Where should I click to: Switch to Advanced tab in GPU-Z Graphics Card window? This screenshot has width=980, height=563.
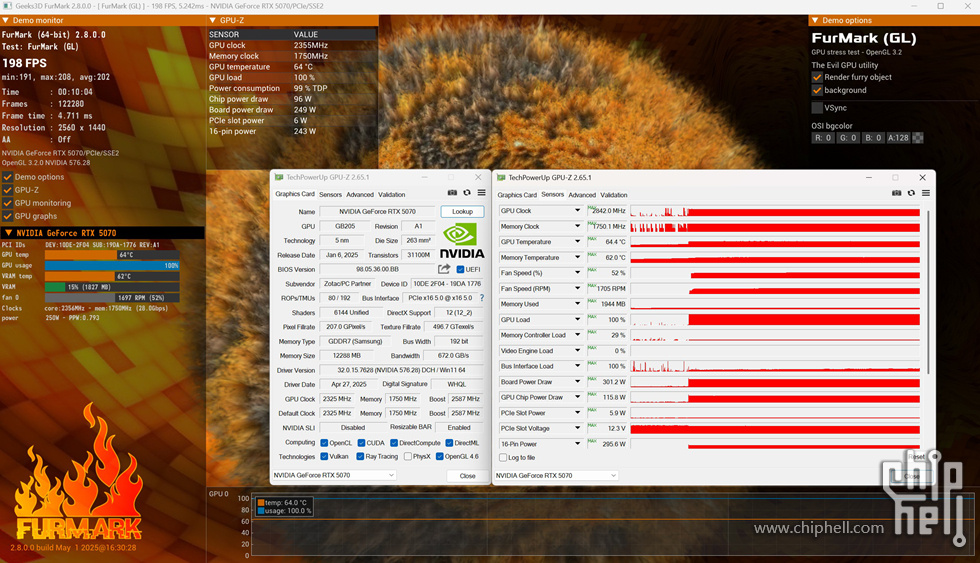360,195
